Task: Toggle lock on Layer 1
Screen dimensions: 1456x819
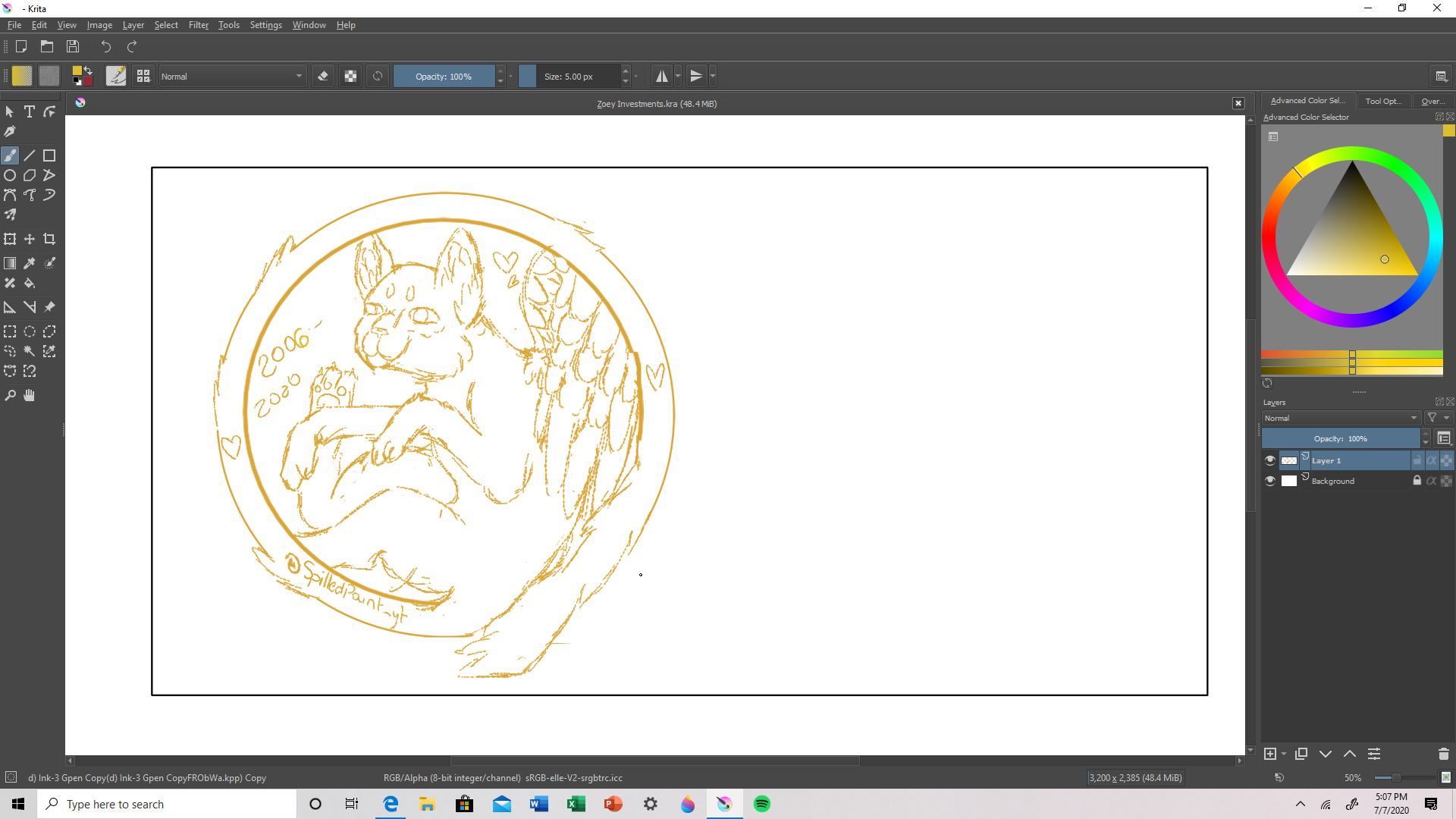Action: [x=1417, y=460]
